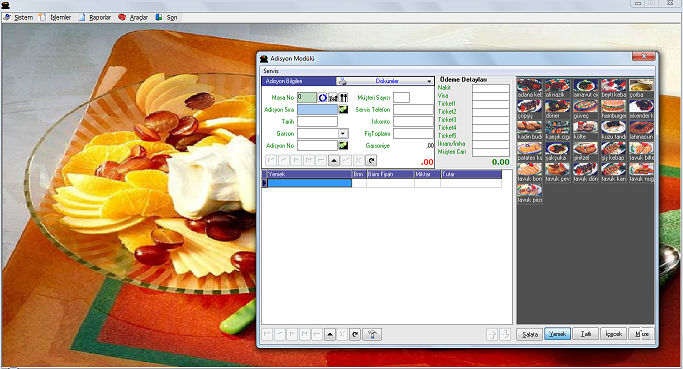Screen dimensions: 683x369
Task: Select the tavuk nugget food item
Action: (x=641, y=173)
